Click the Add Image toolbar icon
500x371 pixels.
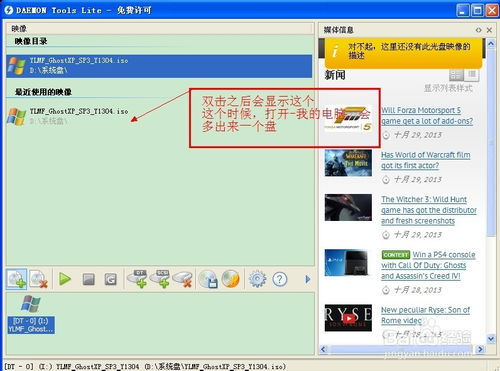coord(16,279)
